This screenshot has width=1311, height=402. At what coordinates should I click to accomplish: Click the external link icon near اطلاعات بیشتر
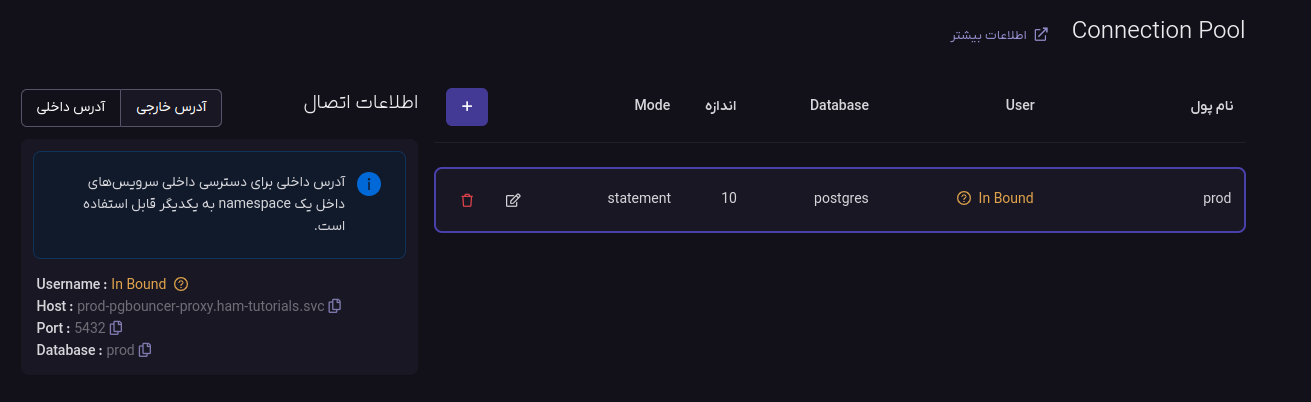coord(1041,35)
